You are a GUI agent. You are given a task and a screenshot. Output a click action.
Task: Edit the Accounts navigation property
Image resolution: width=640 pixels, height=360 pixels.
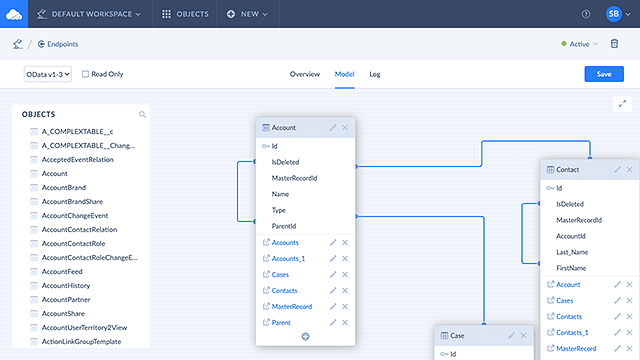tap(333, 242)
